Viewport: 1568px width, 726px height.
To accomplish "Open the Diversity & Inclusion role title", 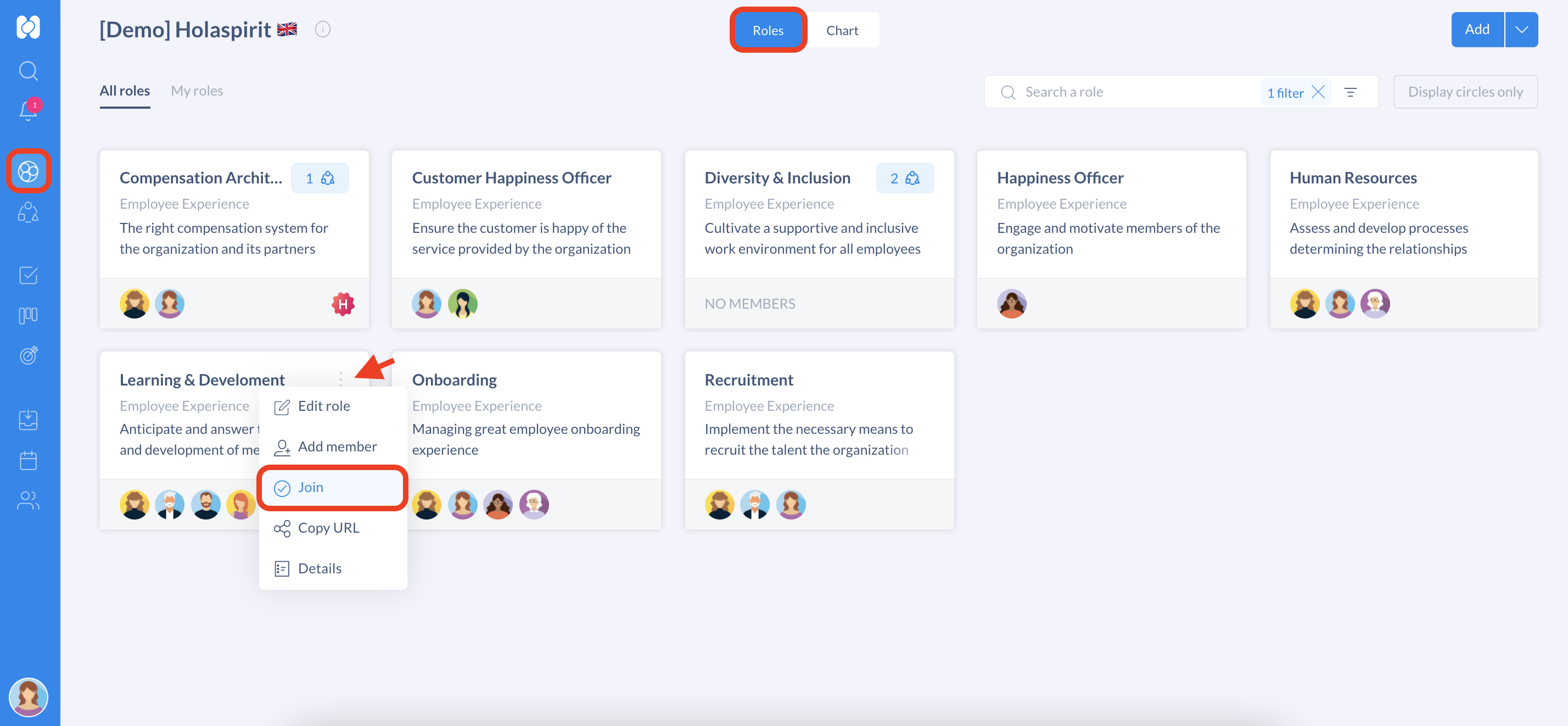I will click(777, 178).
